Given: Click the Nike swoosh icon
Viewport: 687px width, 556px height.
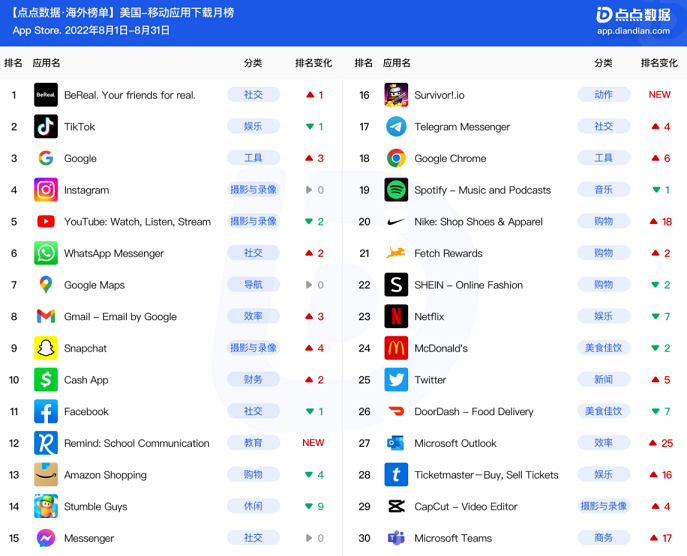Looking at the screenshot, I should (x=396, y=222).
